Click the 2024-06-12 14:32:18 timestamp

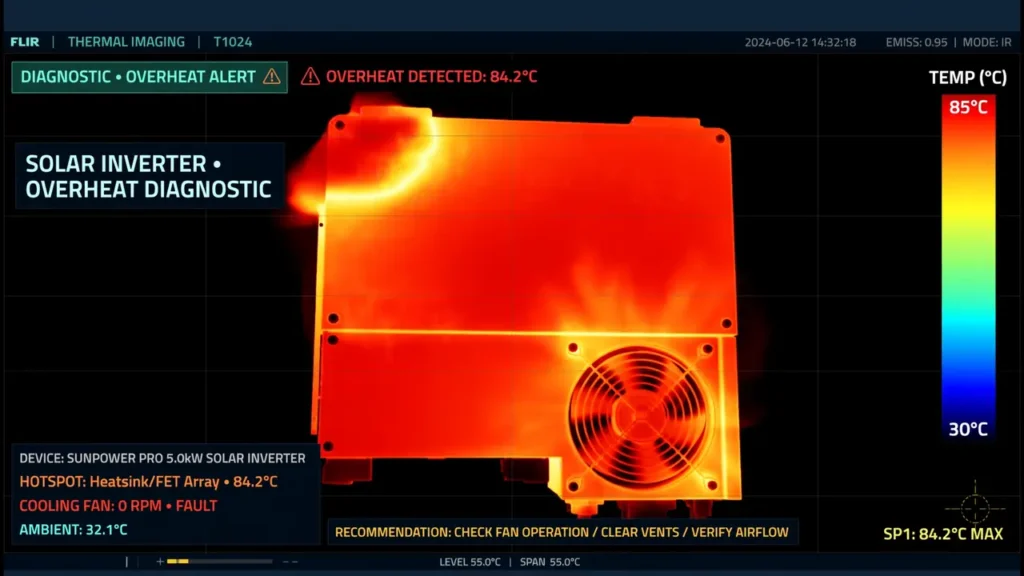click(x=800, y=42)
